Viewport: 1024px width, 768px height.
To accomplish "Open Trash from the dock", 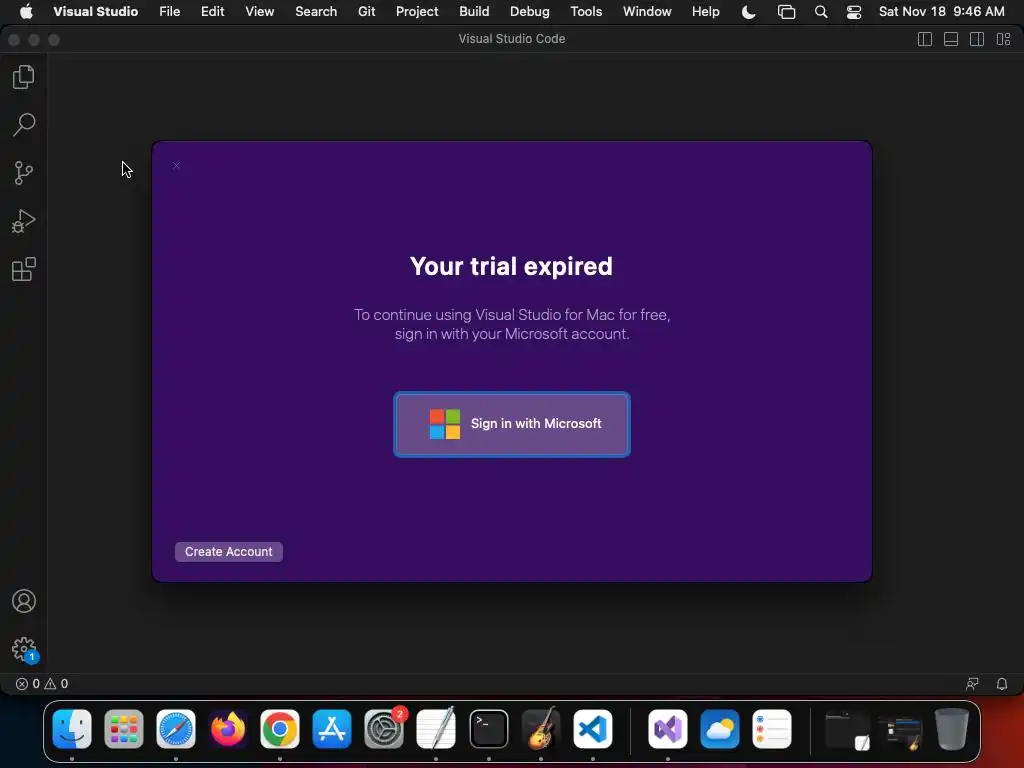I will pyautogui.click(x=952, y=729).
